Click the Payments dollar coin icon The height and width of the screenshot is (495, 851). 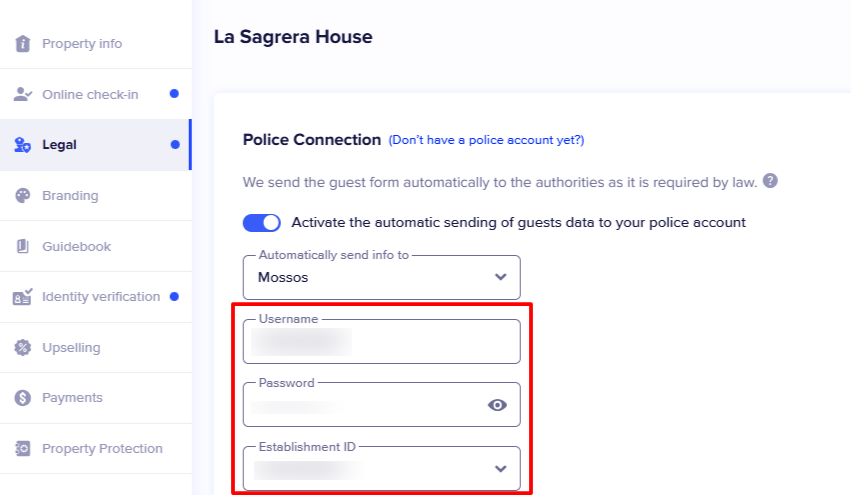coord(23,398)
